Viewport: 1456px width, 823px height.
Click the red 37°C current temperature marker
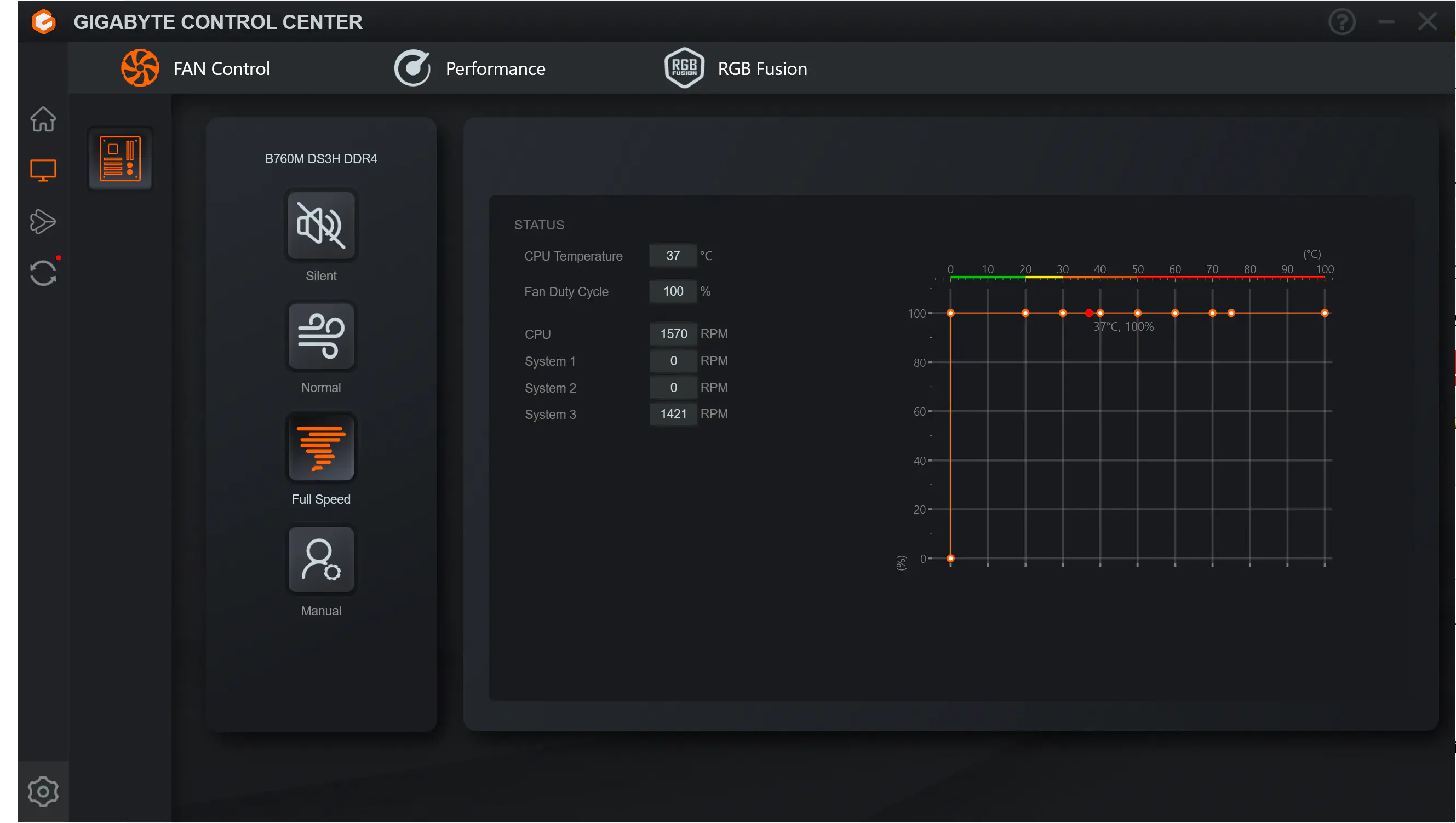tap(1089, 313)
